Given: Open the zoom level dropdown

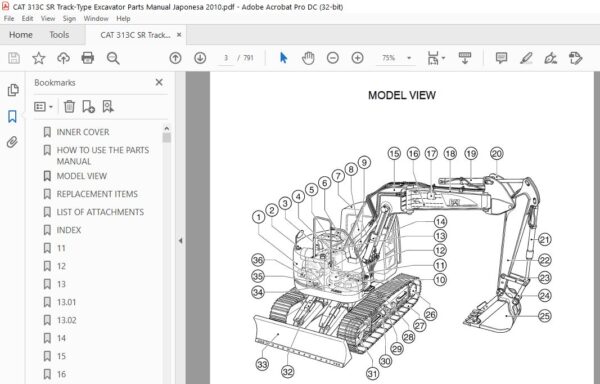Looking at the screenshot, I should 409,58.
